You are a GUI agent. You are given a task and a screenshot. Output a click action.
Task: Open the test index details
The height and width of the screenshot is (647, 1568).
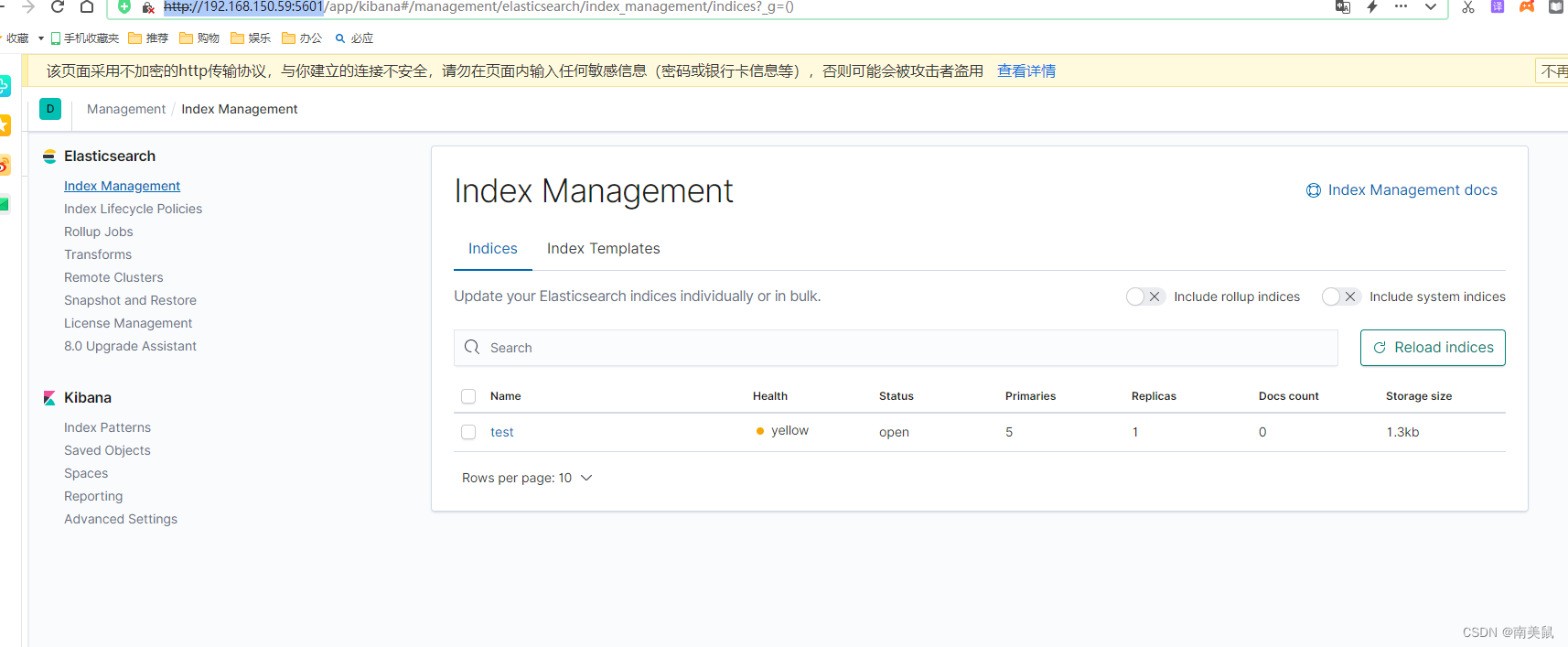click(x=501, y=432)
